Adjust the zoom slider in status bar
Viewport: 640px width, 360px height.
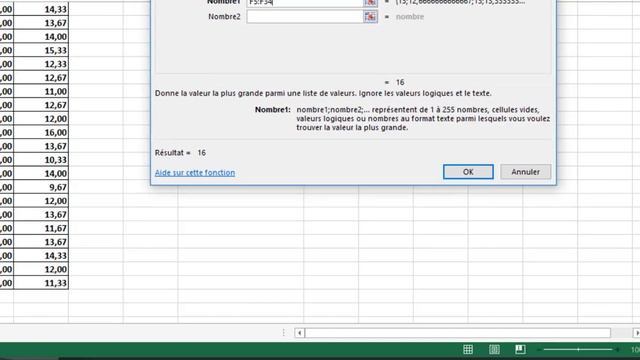(x=578, y=349)
